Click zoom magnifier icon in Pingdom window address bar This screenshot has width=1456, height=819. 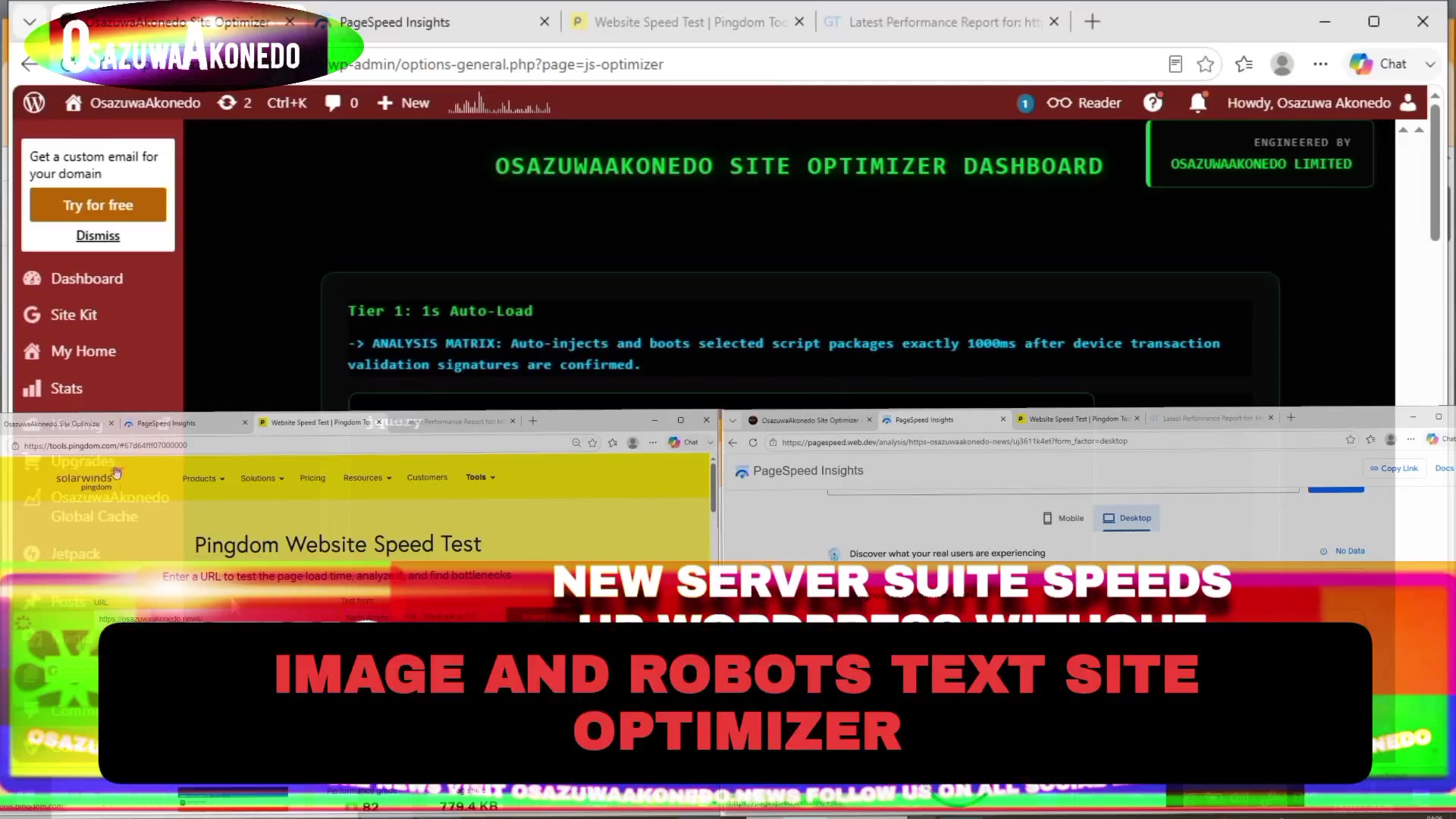576,443
